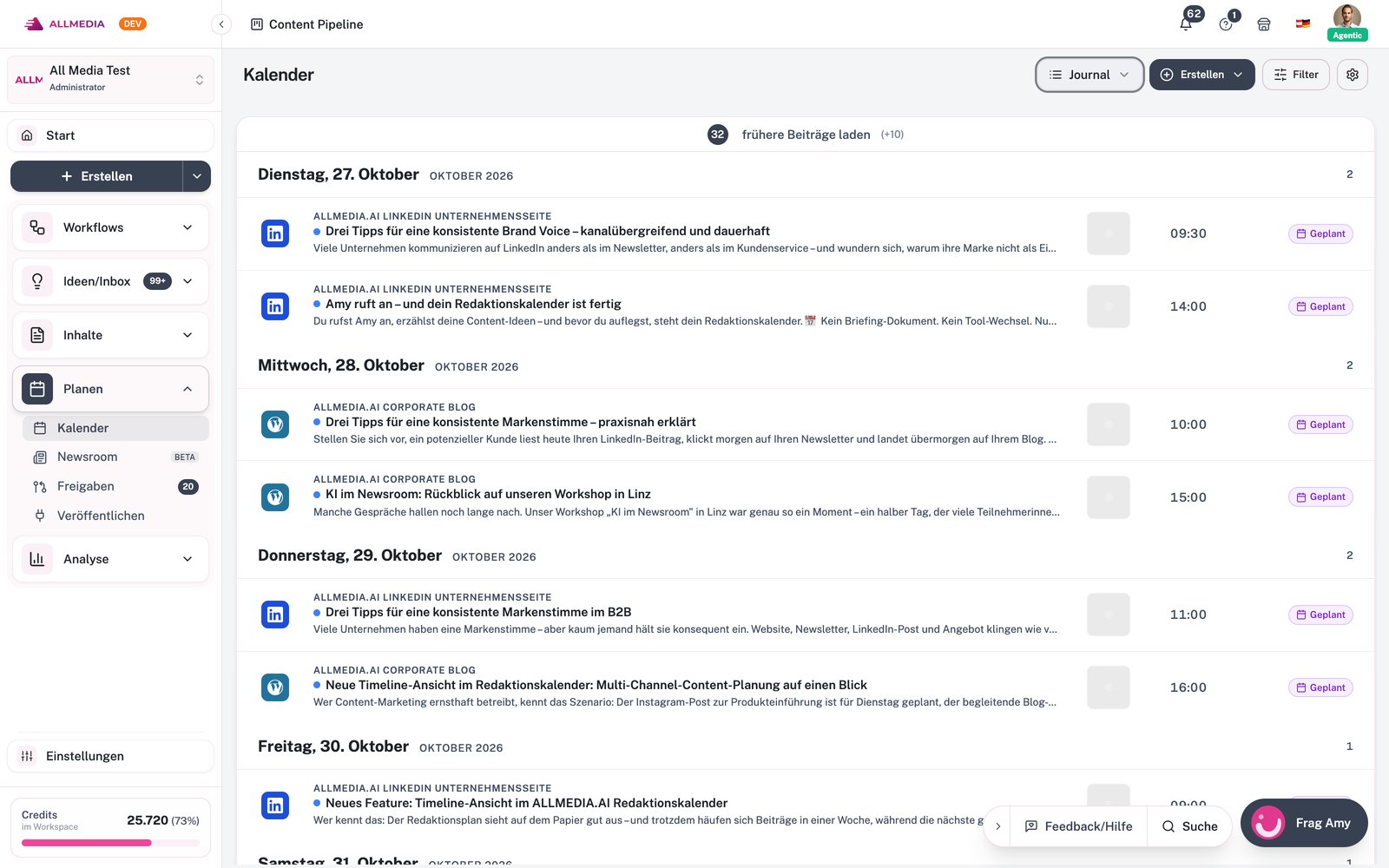Click the help question mark icon
The height and width of the screenshot is (868, 1389).
[x=1226, y=24]
